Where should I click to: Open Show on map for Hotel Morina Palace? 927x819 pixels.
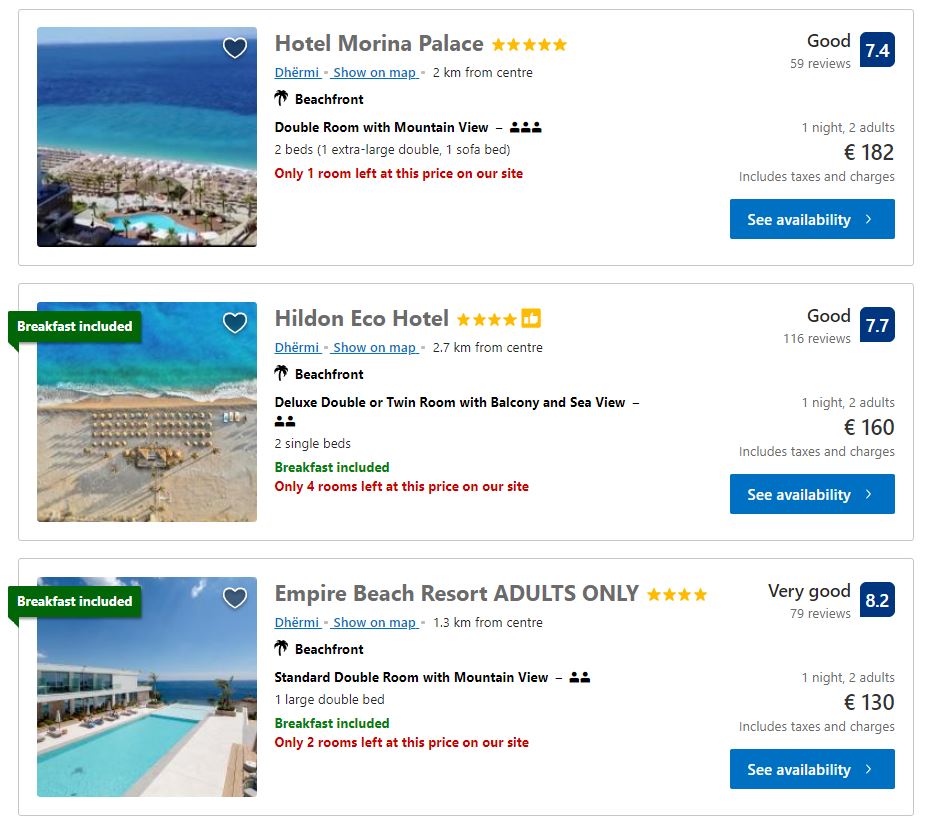374,72
